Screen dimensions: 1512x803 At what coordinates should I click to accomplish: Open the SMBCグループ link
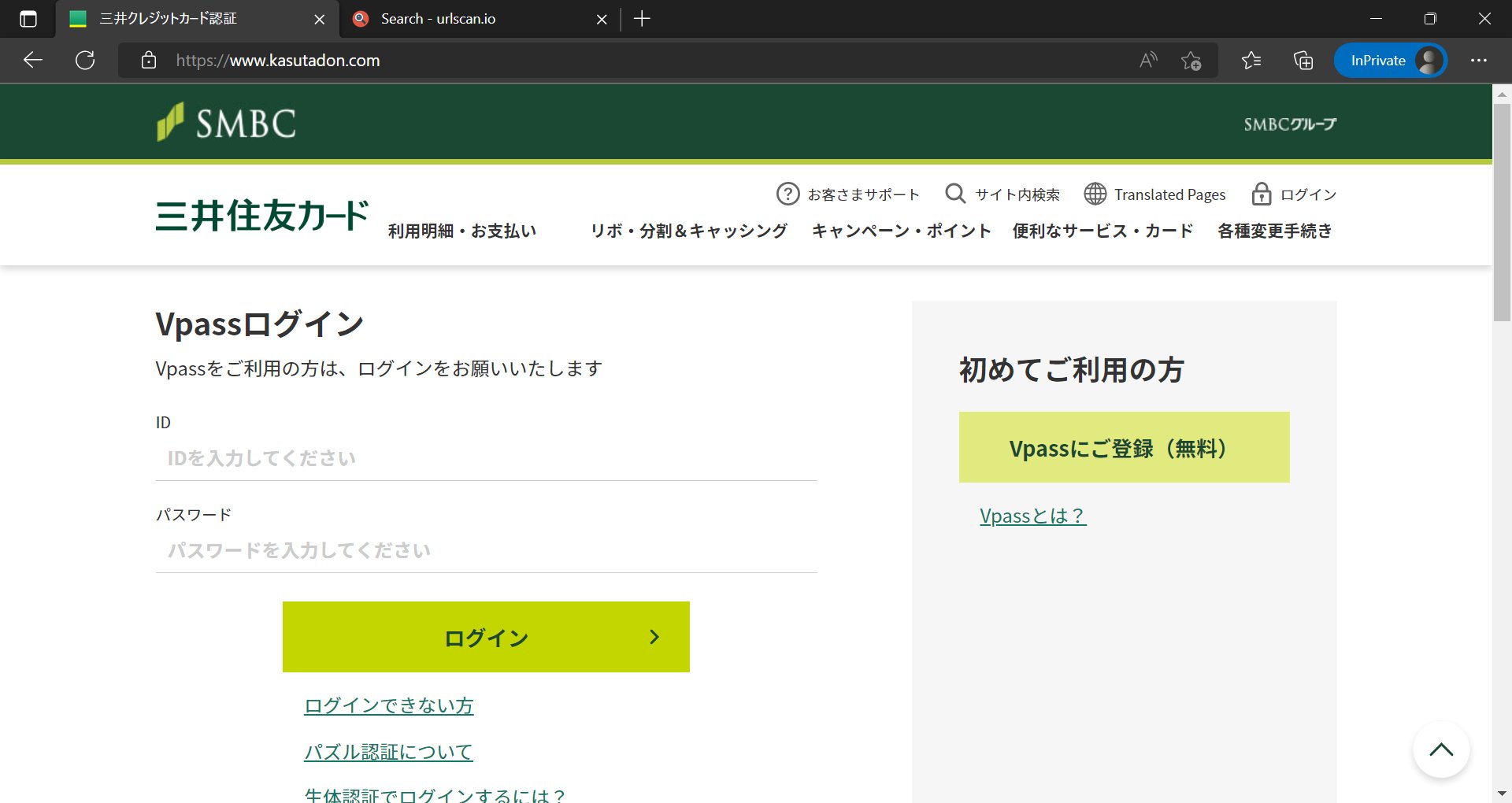(x=1290, y=124)
